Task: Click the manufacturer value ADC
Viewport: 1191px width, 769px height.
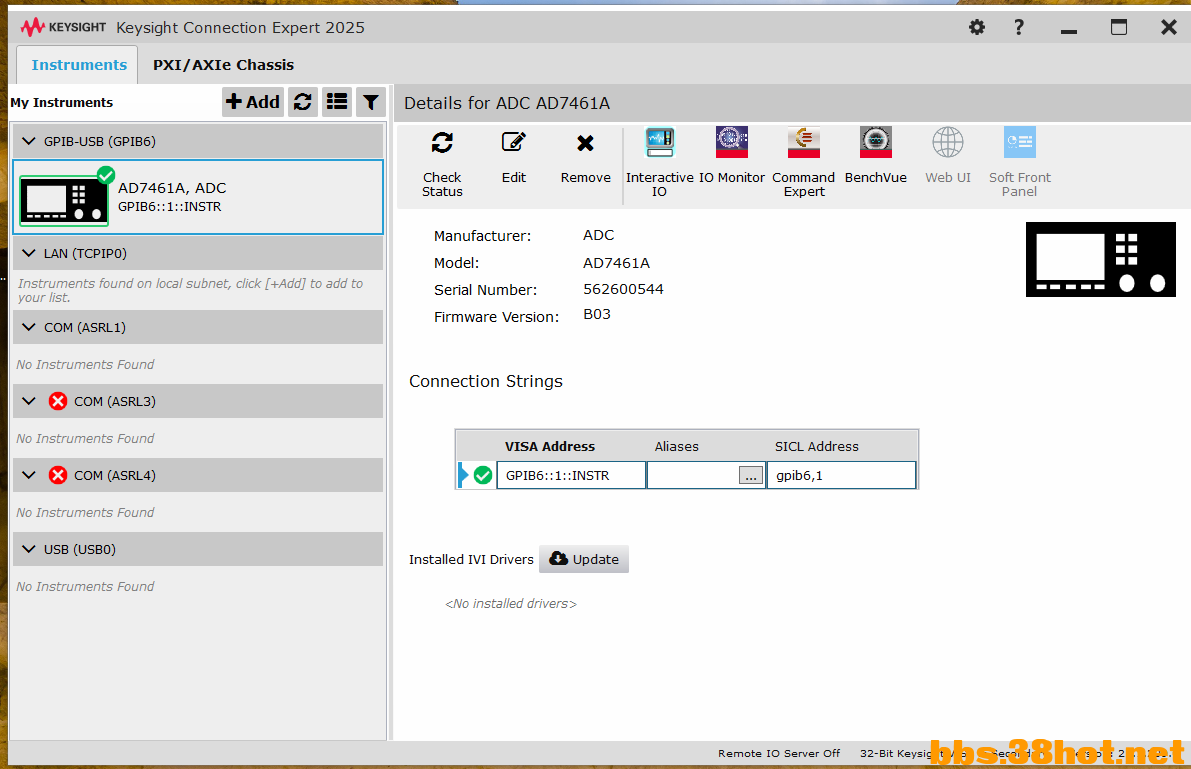Action: pyautogui.click(x=599, y=235)
